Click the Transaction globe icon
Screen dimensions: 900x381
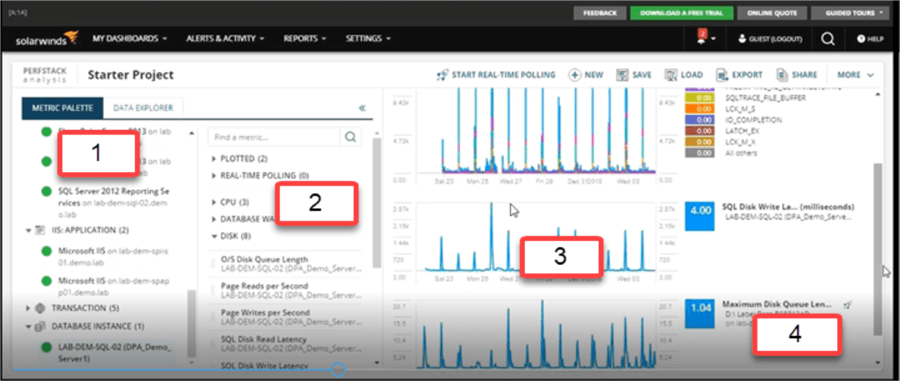click(x=40, y=308)
